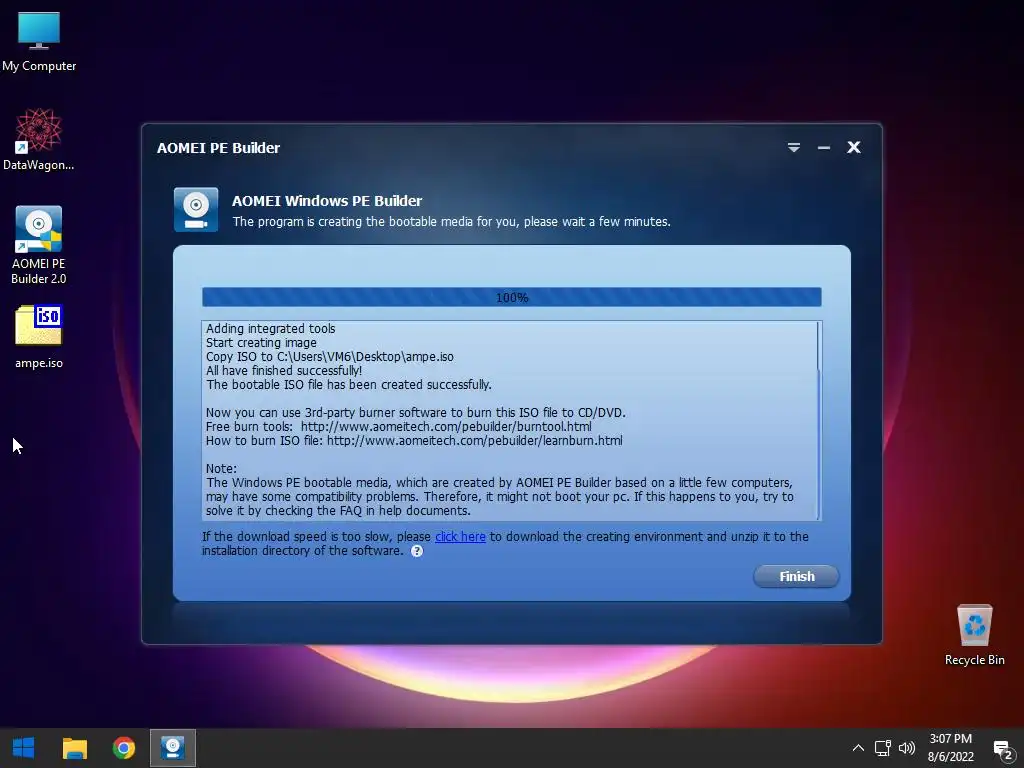
Task: Launch AOMEI PE Builder 2.0 shortcut
Action: [x=39, y=245]
